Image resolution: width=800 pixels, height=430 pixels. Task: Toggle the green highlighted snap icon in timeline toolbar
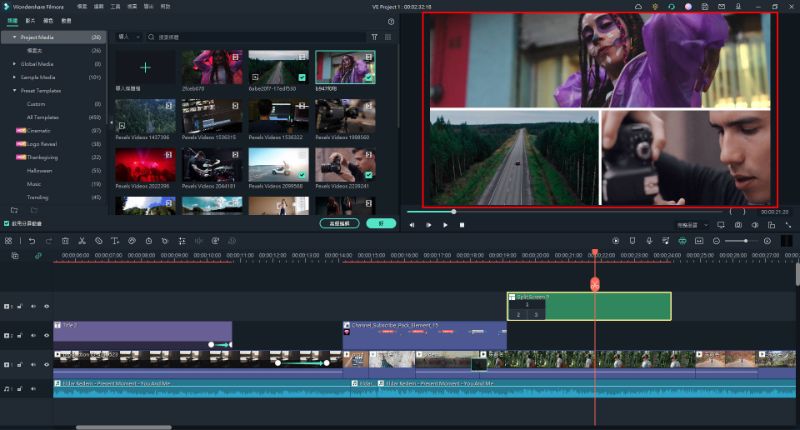(682, 241)
